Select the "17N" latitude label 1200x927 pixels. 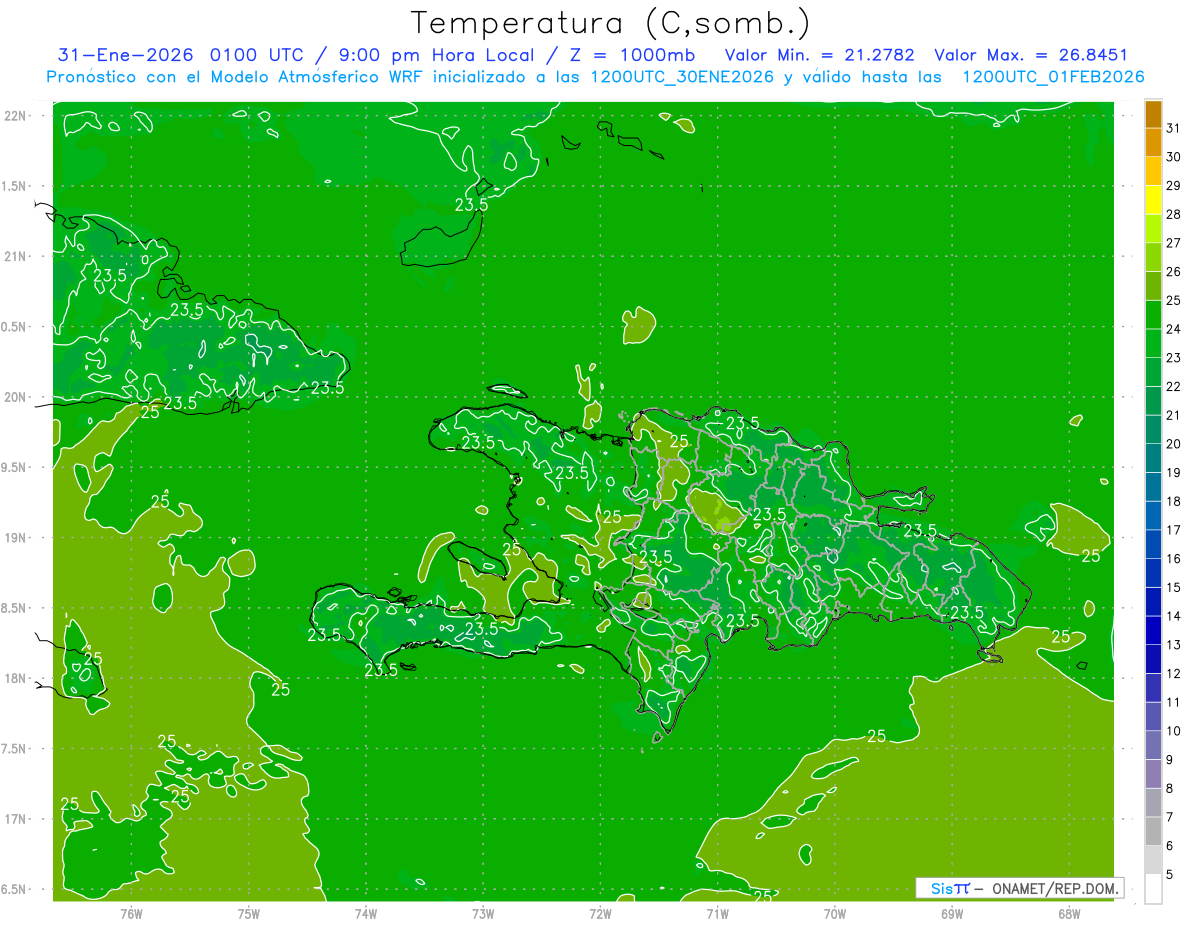tap(15, 820)
